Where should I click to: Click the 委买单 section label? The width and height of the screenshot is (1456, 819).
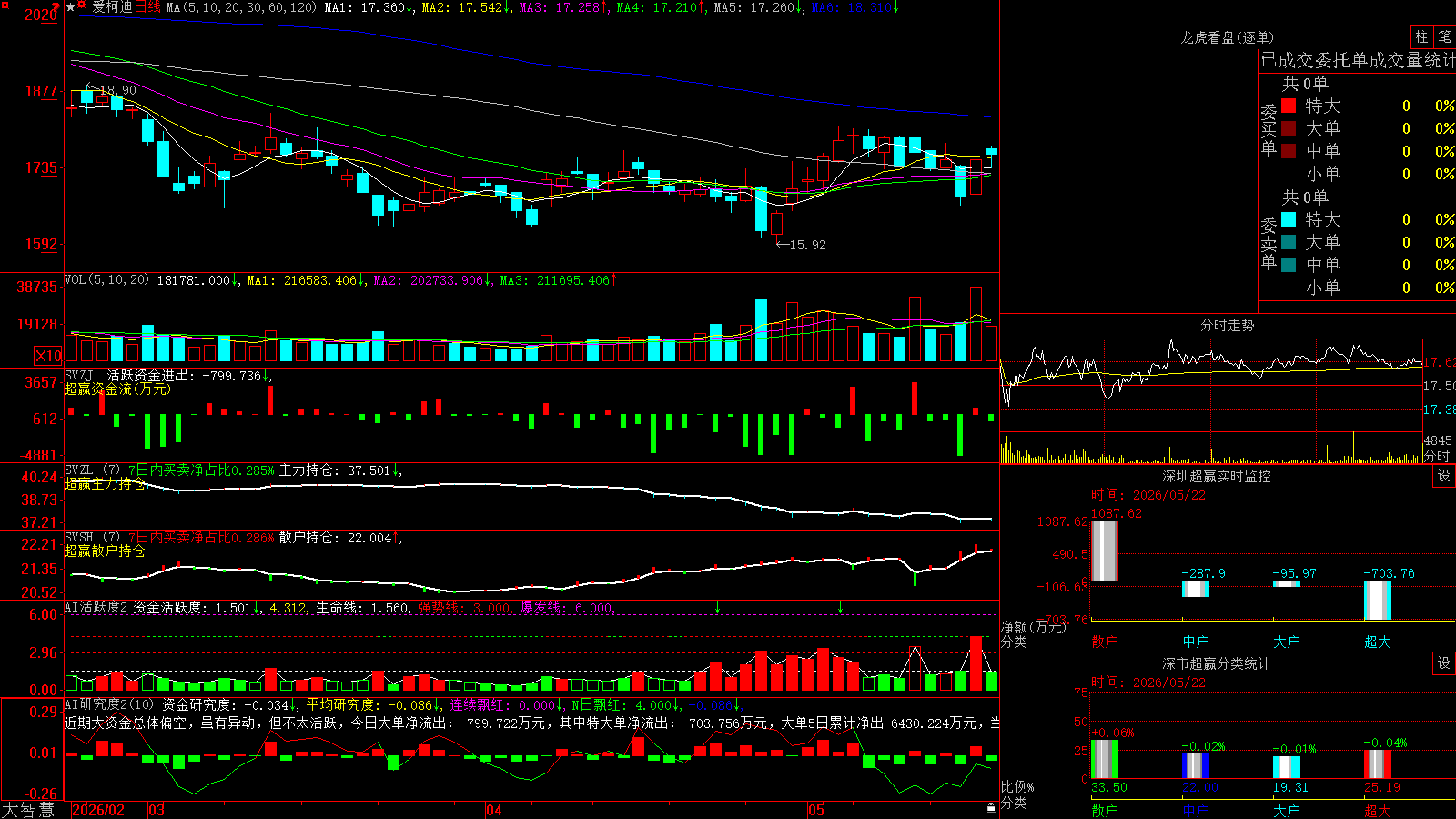(1269, 129)
